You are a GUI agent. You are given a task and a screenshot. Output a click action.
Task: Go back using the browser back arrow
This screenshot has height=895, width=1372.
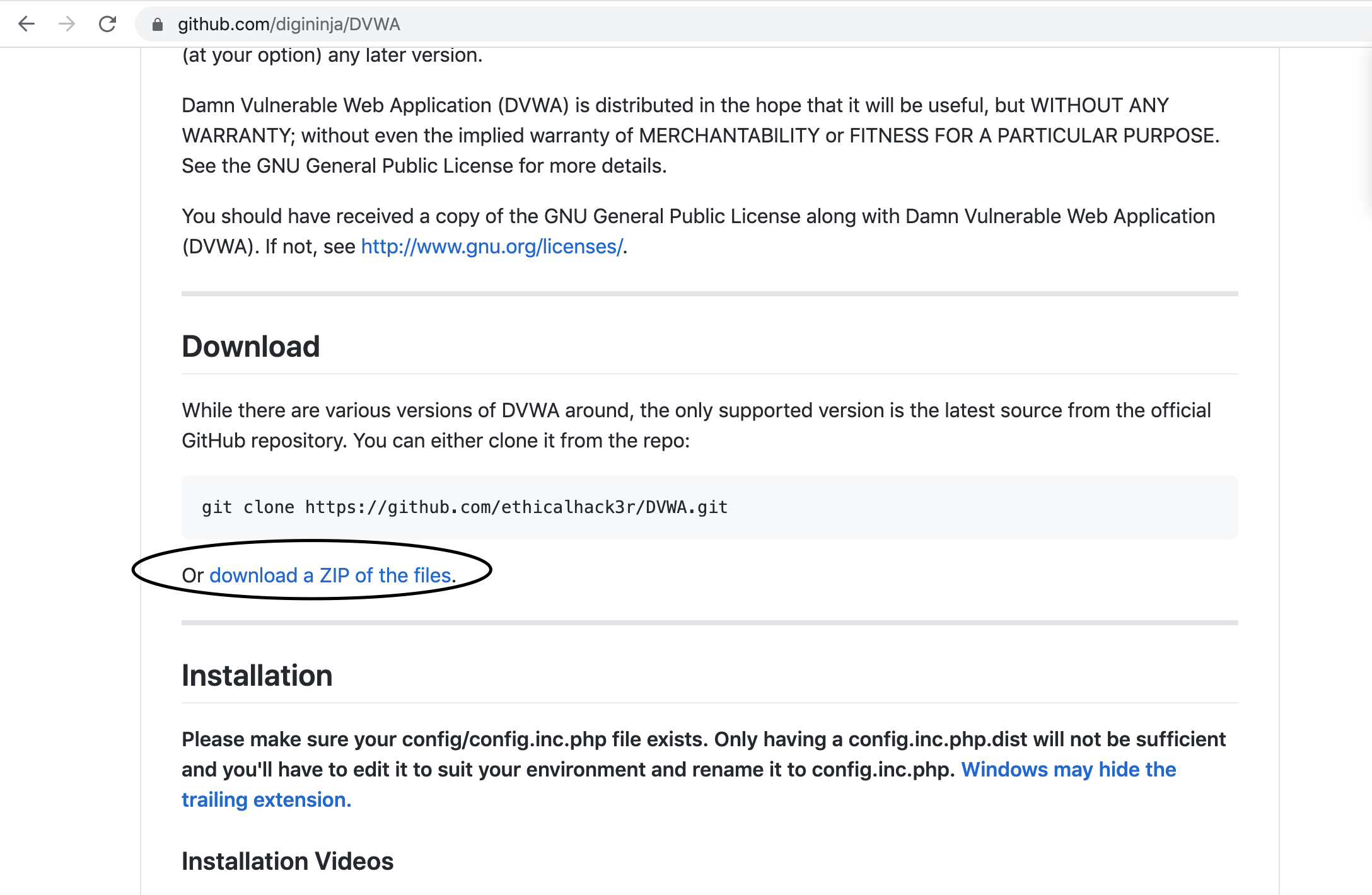(x=26, y=24)
